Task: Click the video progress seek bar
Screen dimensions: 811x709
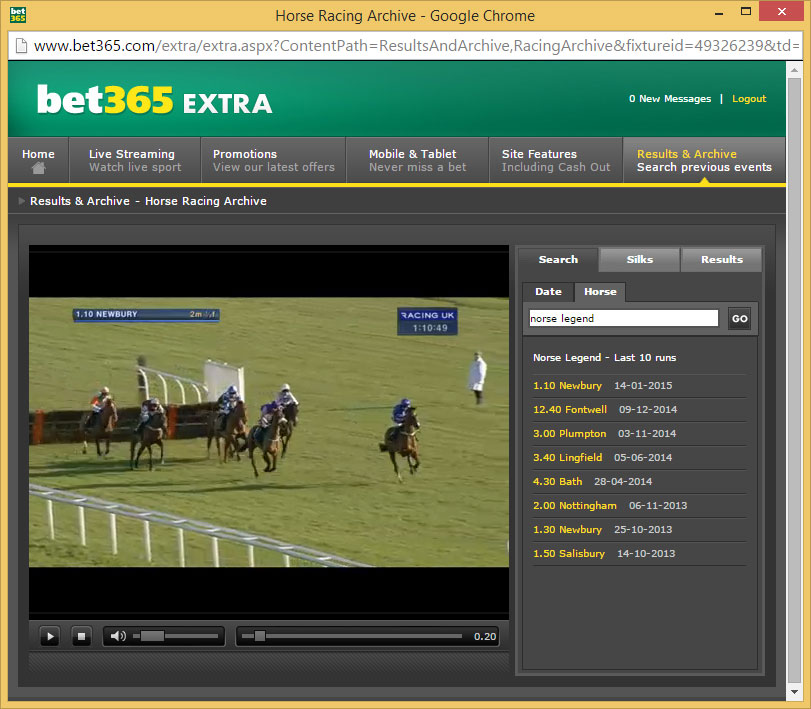Action: [x=352, y=636]
